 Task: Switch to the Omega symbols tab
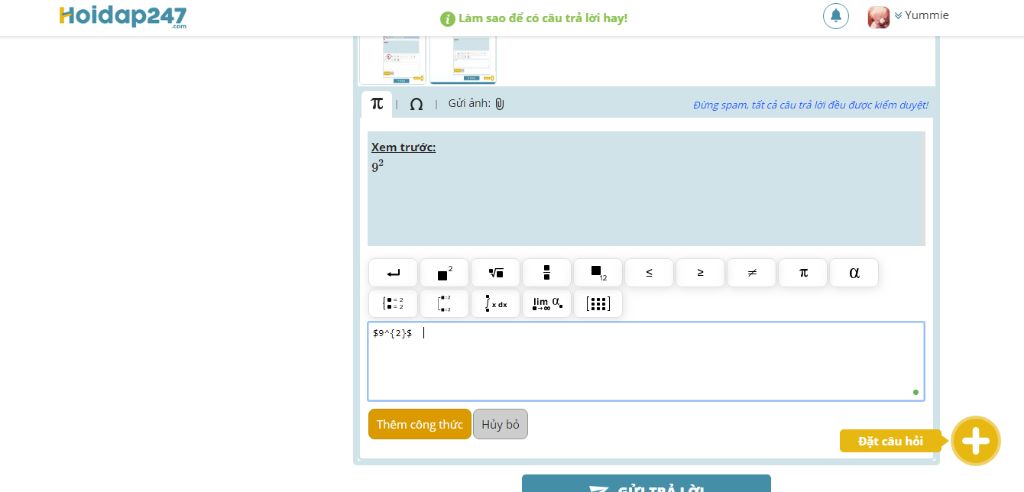pos(416,104)
